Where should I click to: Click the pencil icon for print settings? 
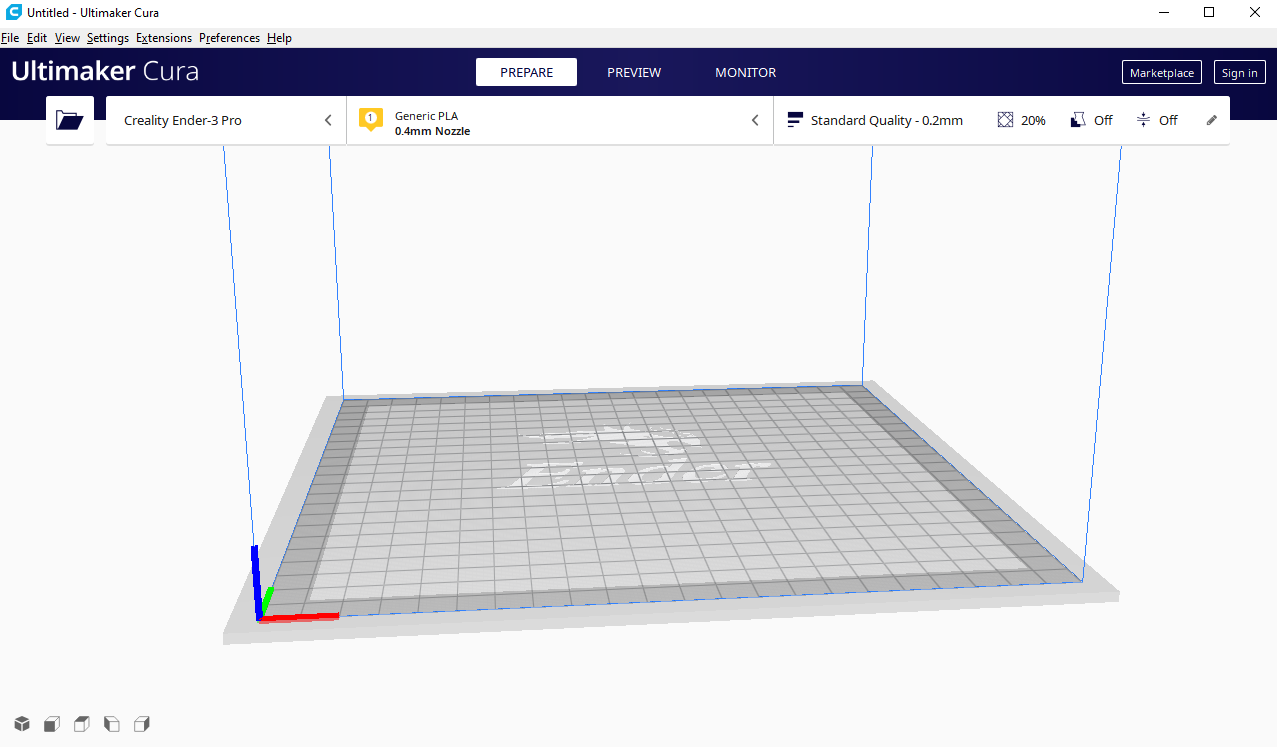click(x=1212, y=120)
